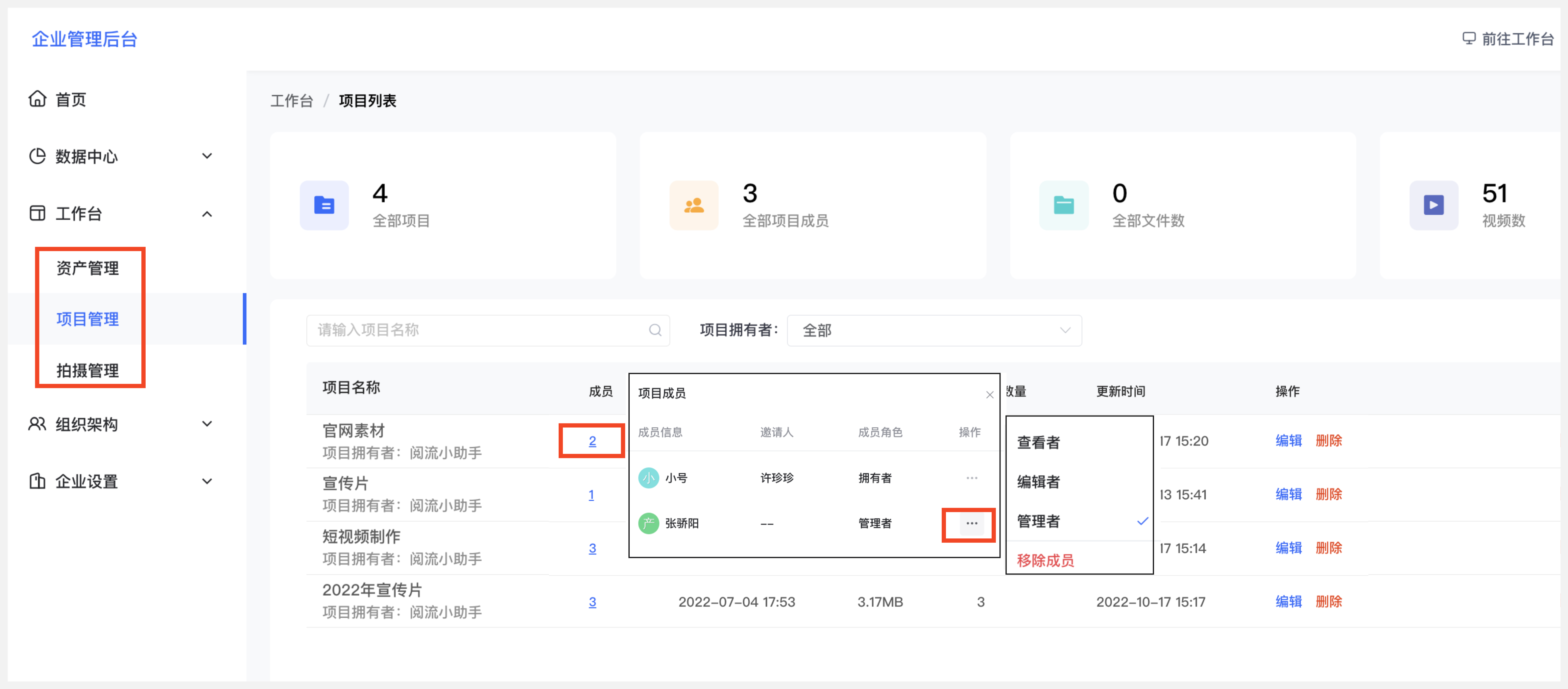This screenshot has width=1568, height=689.
Task: Open member count 2 for 官网素材
Action: point(592,441)
